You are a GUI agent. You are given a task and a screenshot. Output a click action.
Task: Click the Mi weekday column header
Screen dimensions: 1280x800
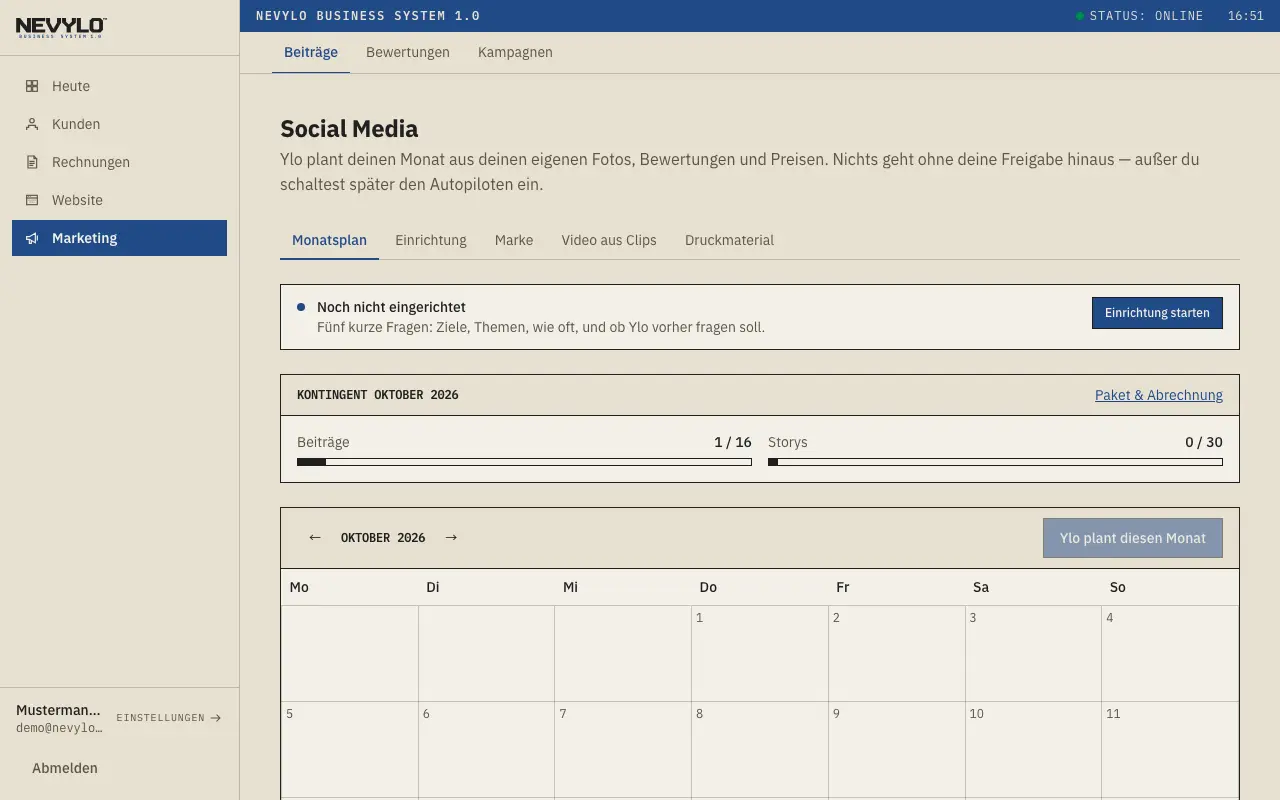click(x=571, y=587)
